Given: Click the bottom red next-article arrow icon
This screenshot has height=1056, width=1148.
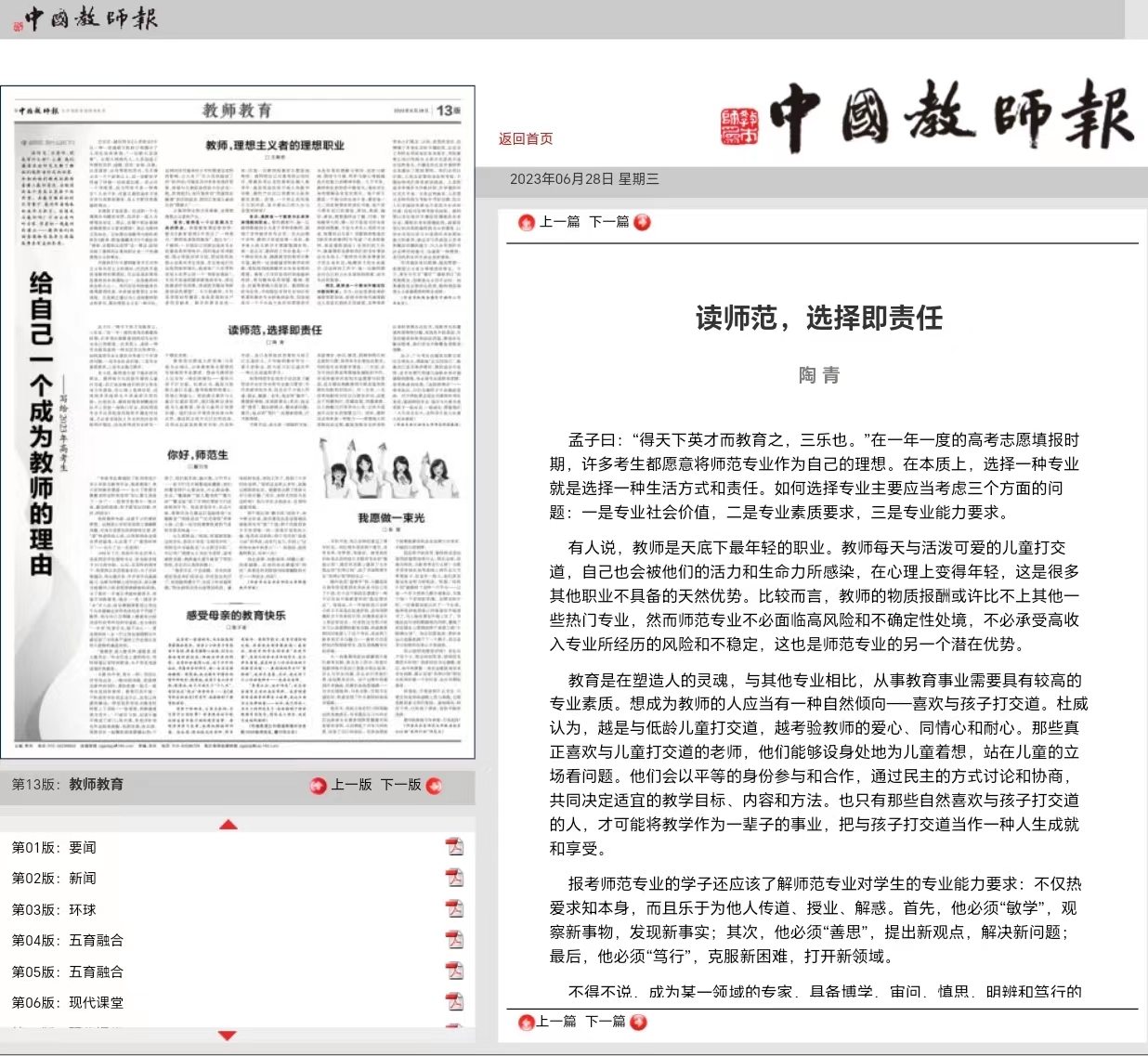Looking at the screenshot, I should [x=638, y=1022].
